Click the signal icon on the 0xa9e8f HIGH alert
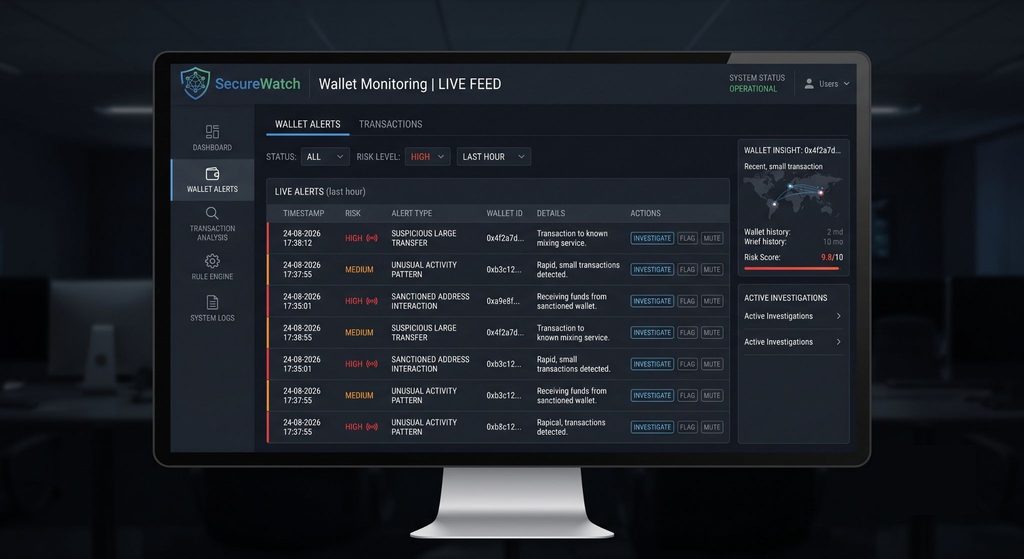This screenshot has height=559, width=1024. [372, 301]
